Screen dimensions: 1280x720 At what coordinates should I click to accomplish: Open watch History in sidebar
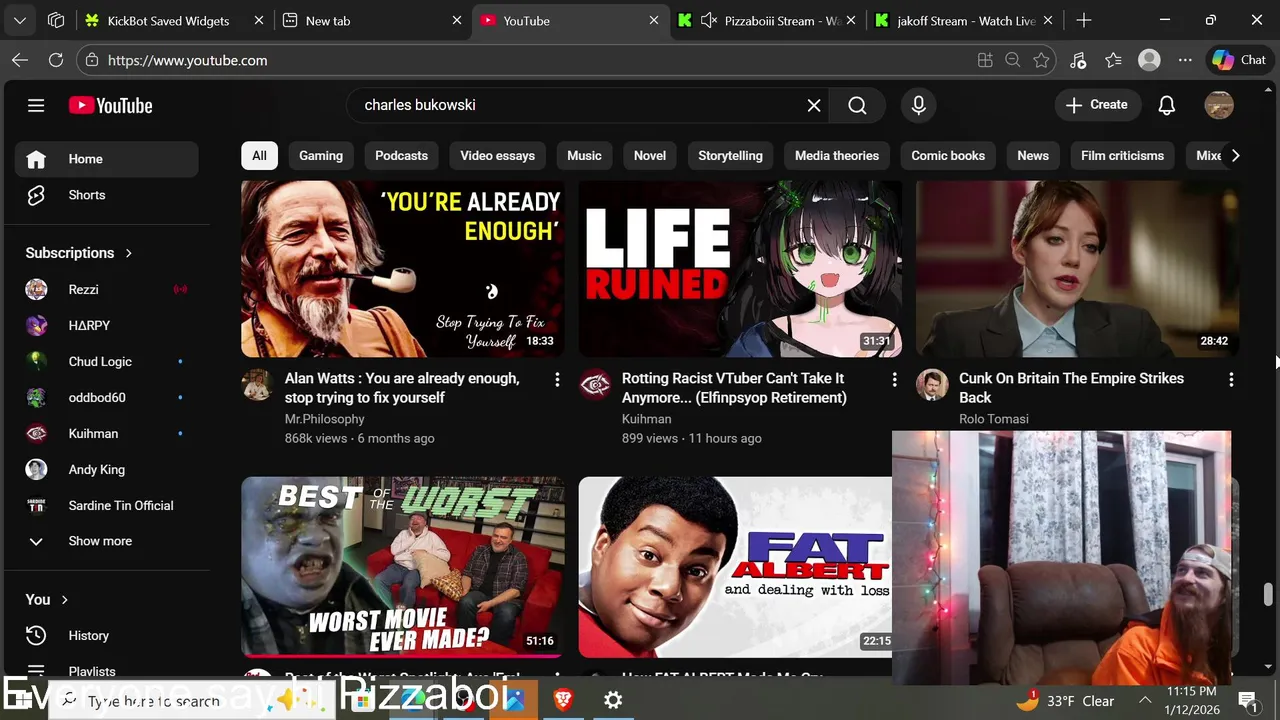point(106,635)
